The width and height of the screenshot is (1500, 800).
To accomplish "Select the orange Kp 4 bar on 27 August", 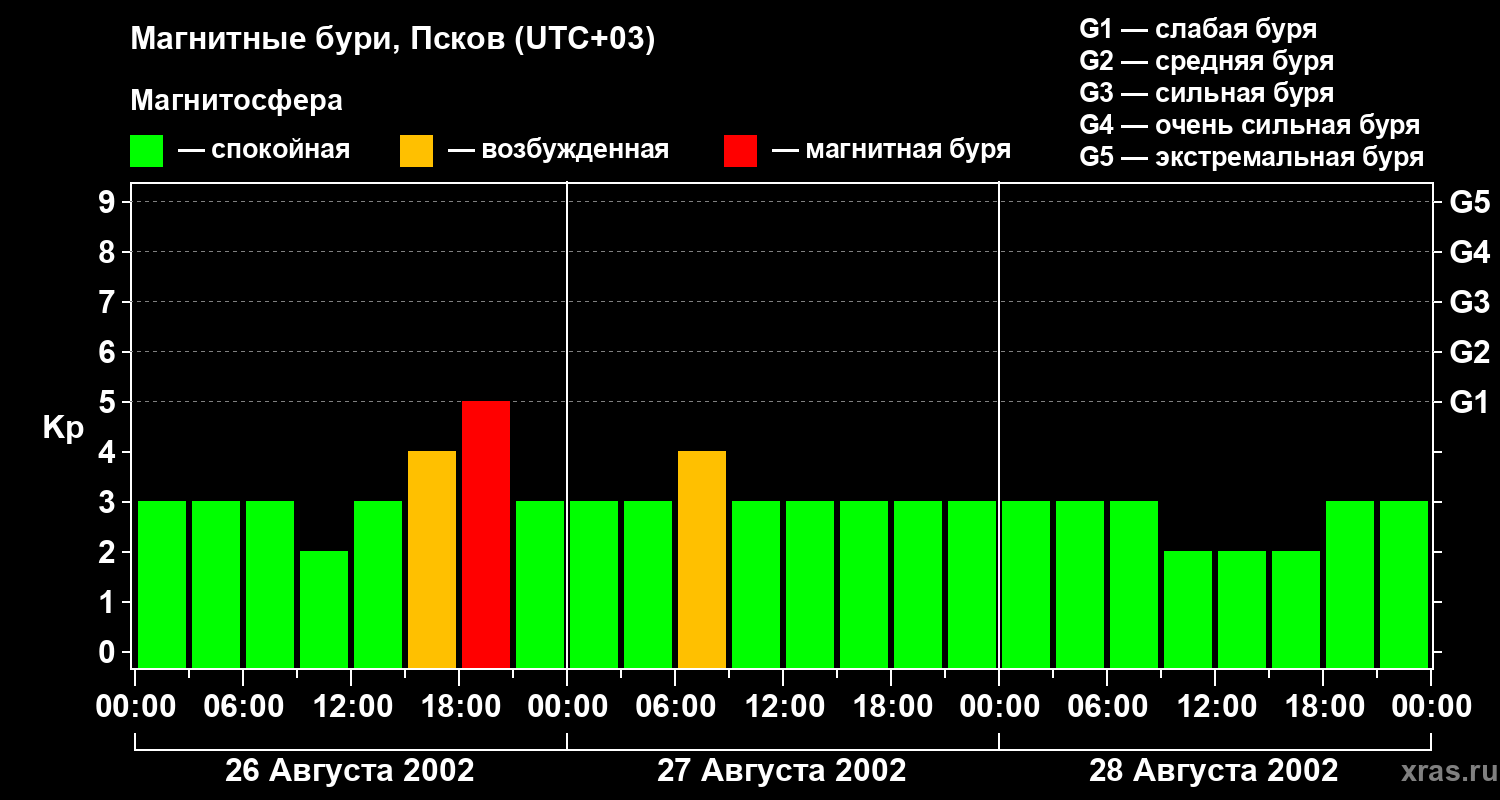I will (702, 560).
